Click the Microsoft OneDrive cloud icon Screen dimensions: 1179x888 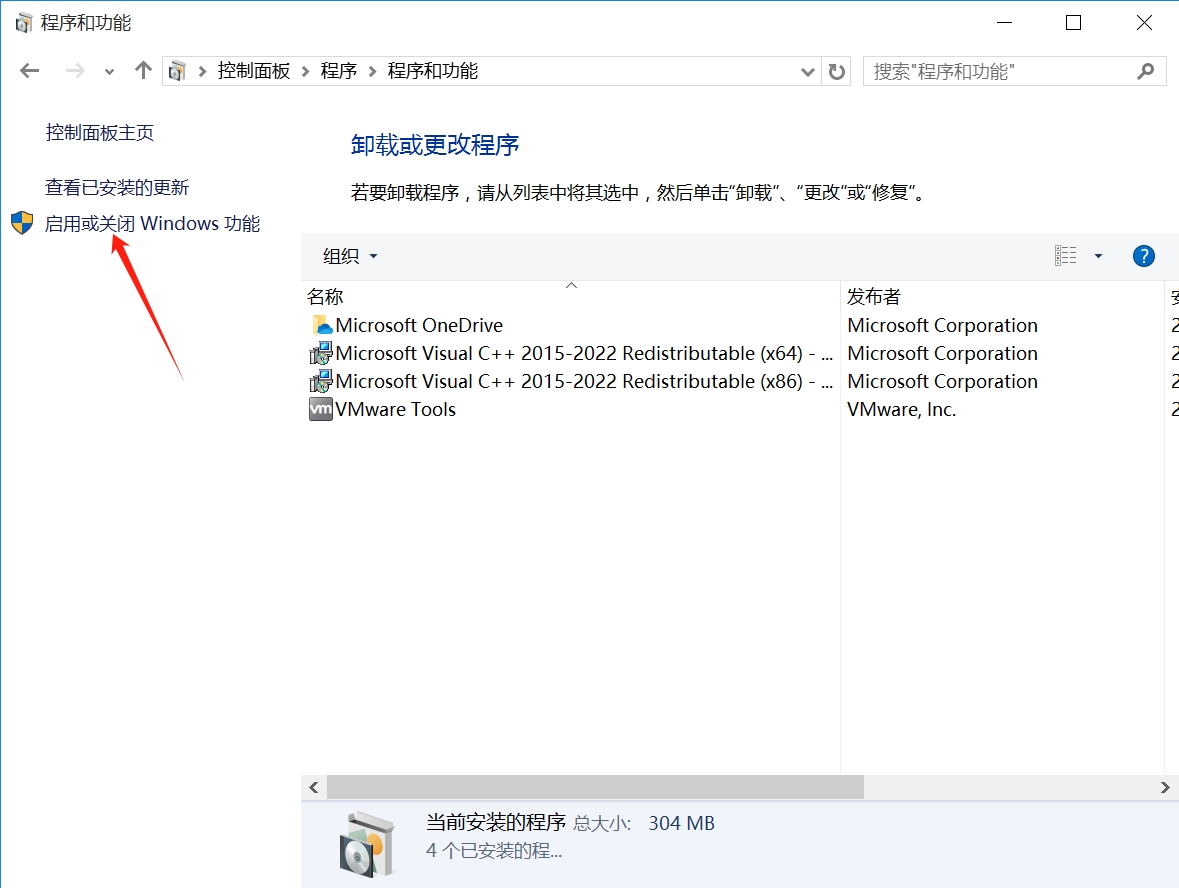(x=321, y=325)
